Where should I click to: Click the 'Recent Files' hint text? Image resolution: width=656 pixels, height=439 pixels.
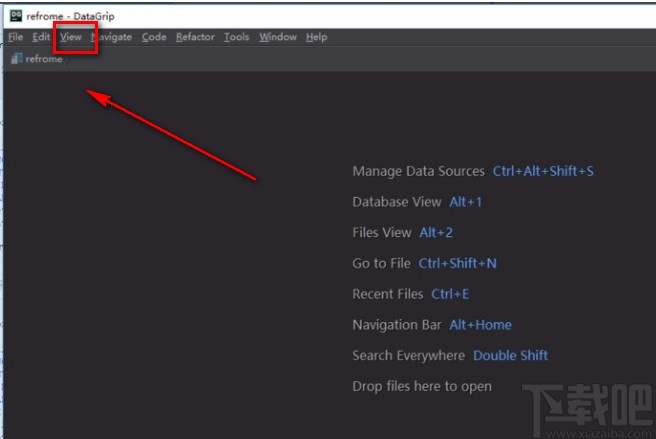388,294
